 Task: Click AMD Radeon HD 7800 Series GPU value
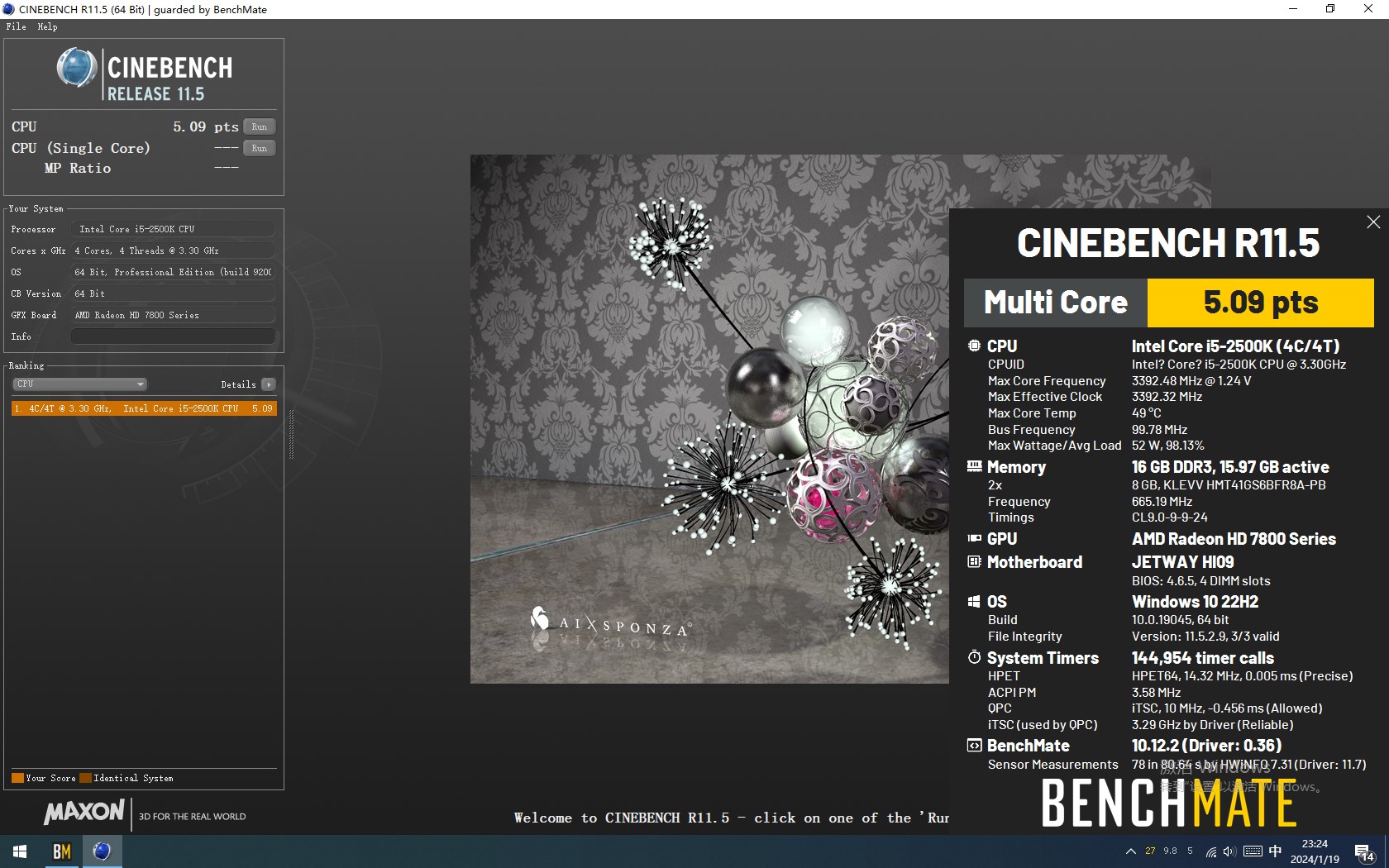[1234, 539]
